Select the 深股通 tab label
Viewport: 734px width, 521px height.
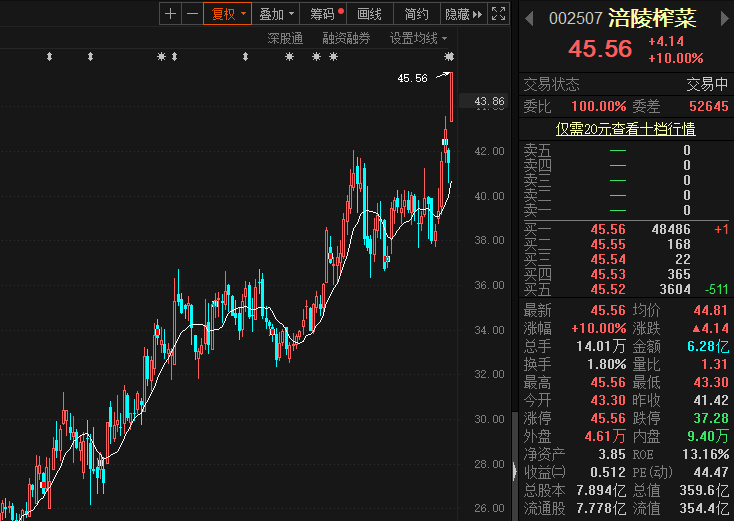pyautogui.click(x=285, y=38)
